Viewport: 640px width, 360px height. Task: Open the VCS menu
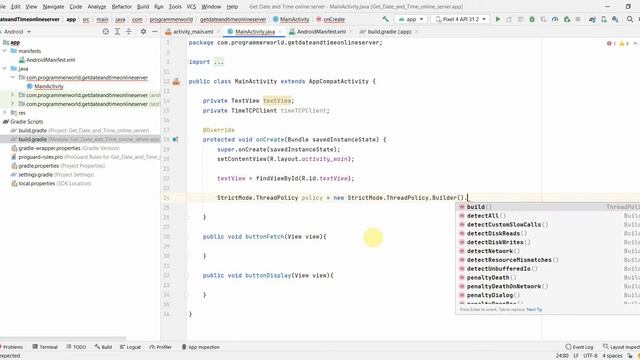tap(191, 7)
